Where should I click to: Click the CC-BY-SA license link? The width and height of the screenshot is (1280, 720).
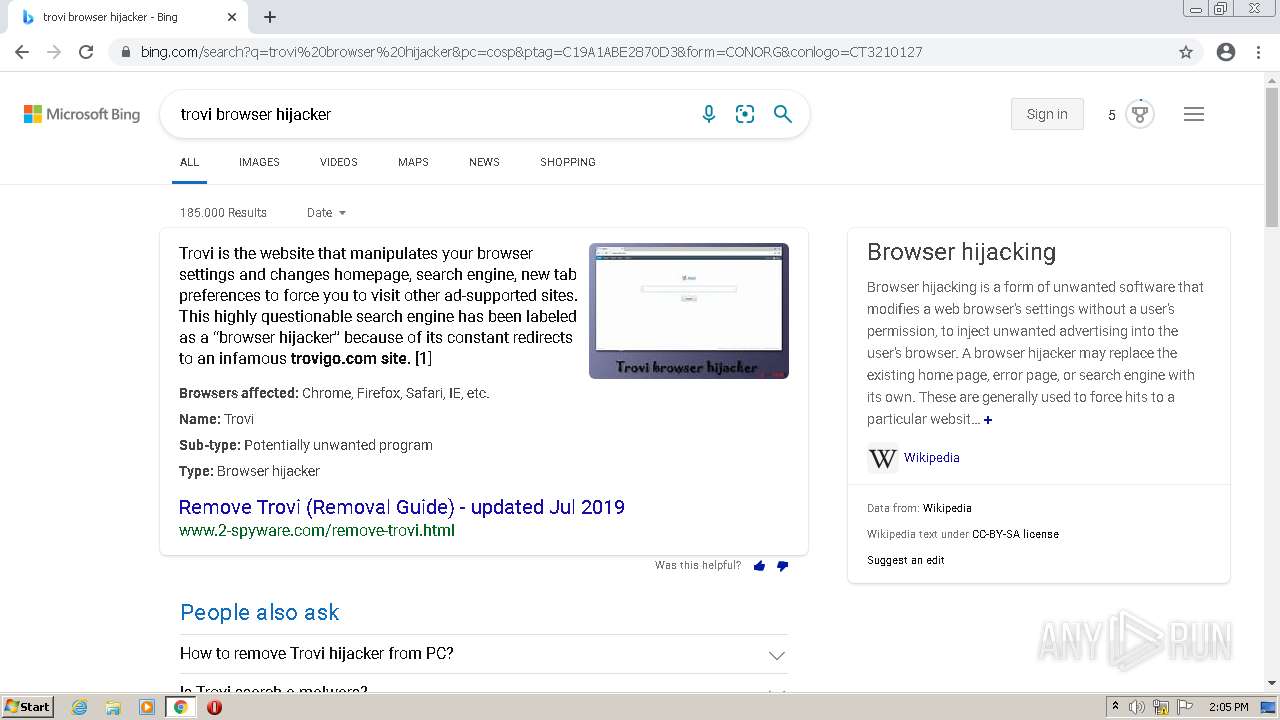(x=1015, y=534)
